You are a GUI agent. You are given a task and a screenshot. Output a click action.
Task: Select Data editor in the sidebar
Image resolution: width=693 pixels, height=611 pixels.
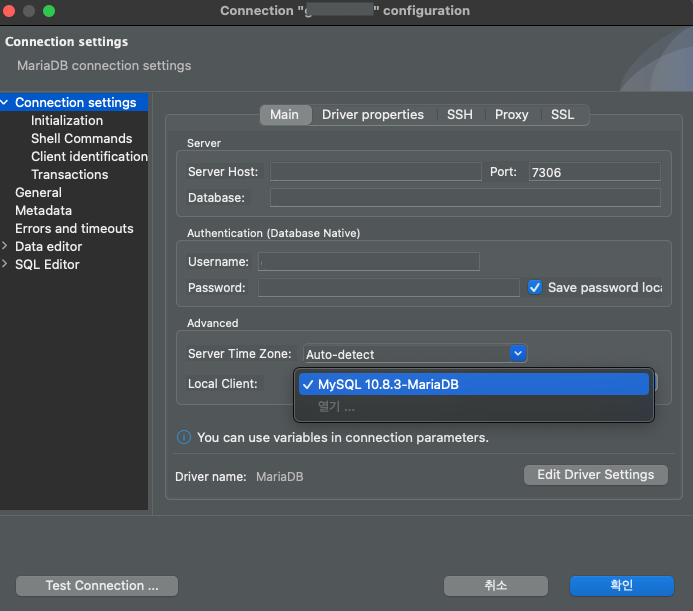click(x=49, y=246)
